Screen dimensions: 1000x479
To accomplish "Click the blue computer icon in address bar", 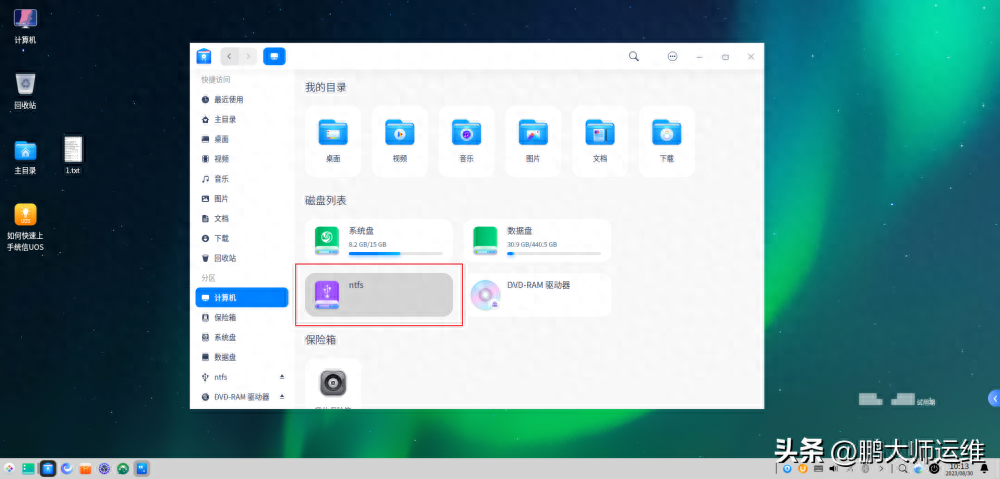I will pyautogui.click(x=274, y=57).
